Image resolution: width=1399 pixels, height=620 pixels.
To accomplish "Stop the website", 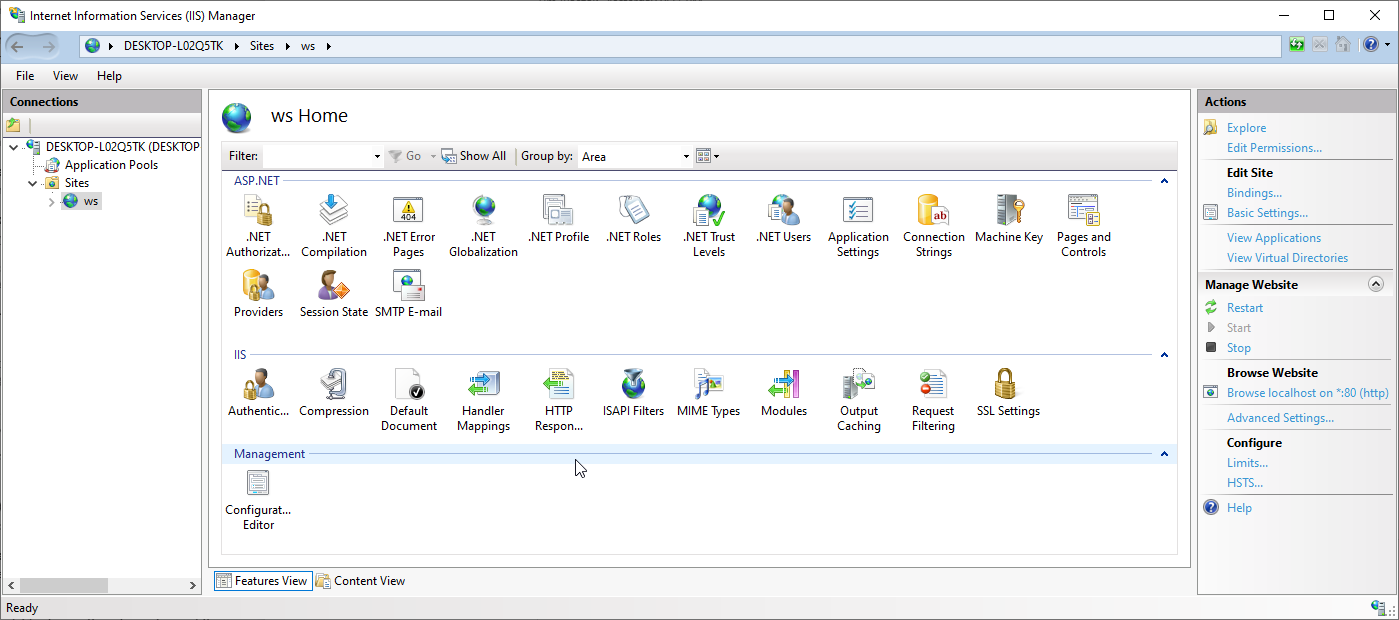I will tap(1239, 348).
